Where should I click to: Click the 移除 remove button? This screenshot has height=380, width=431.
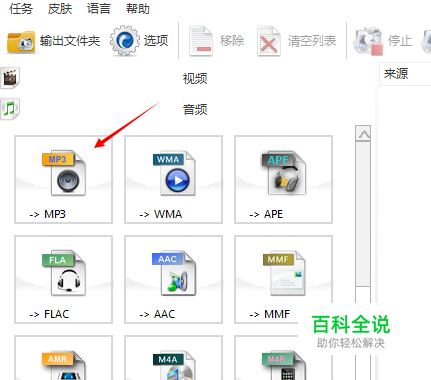[217, 41]
